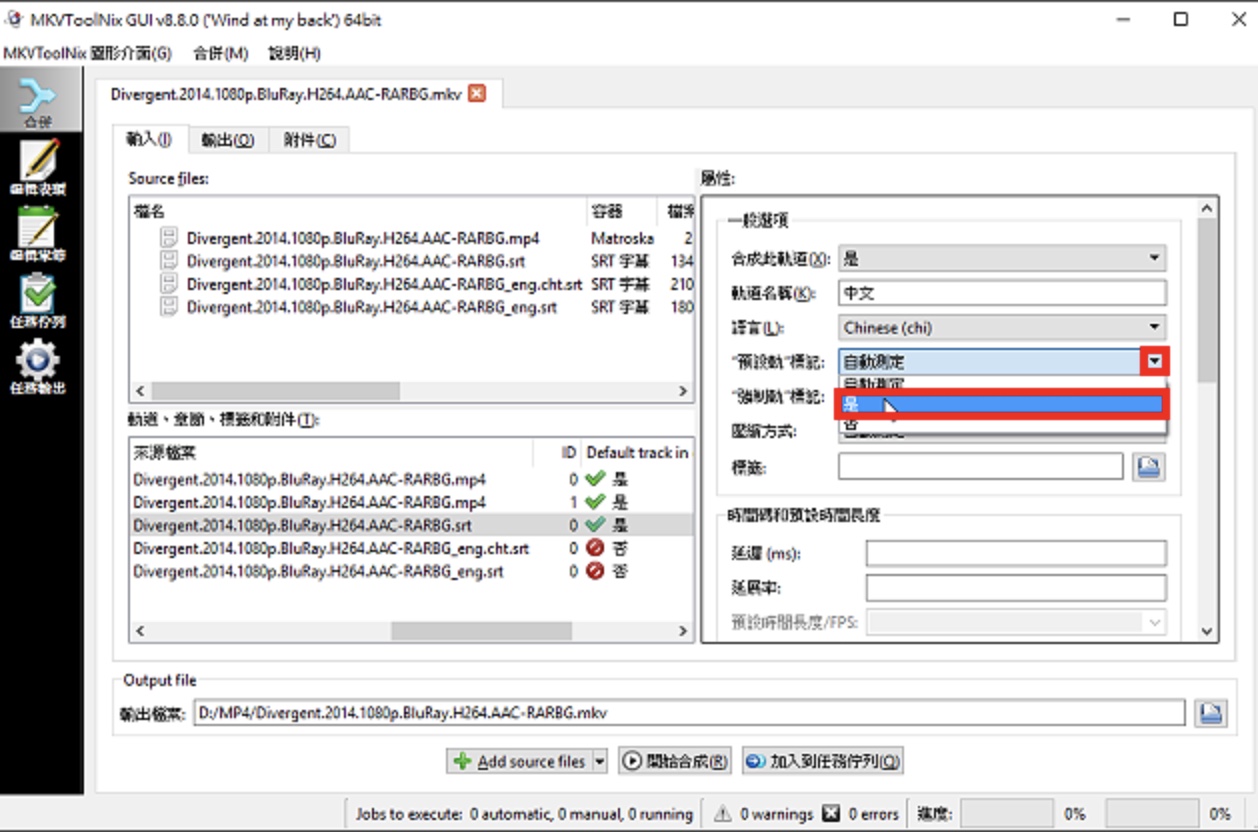Click browse icon next to 標籤 field
The height and width of the screenshot is (832, 1258).
coord(1149,466)
